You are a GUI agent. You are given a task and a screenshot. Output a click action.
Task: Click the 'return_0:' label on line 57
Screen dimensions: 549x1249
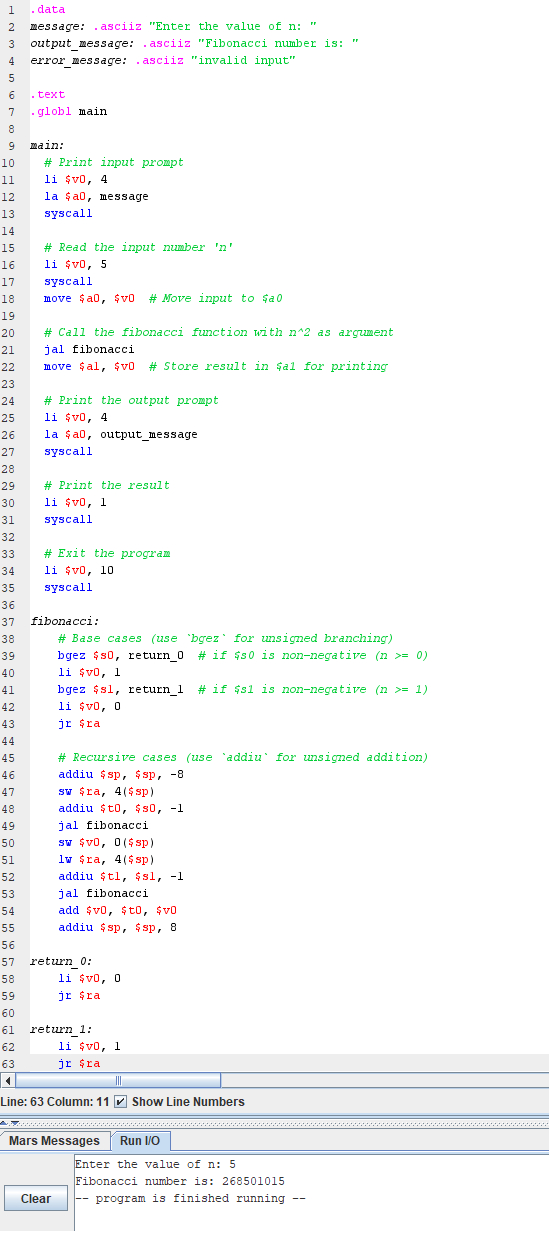tap(61, 961)
